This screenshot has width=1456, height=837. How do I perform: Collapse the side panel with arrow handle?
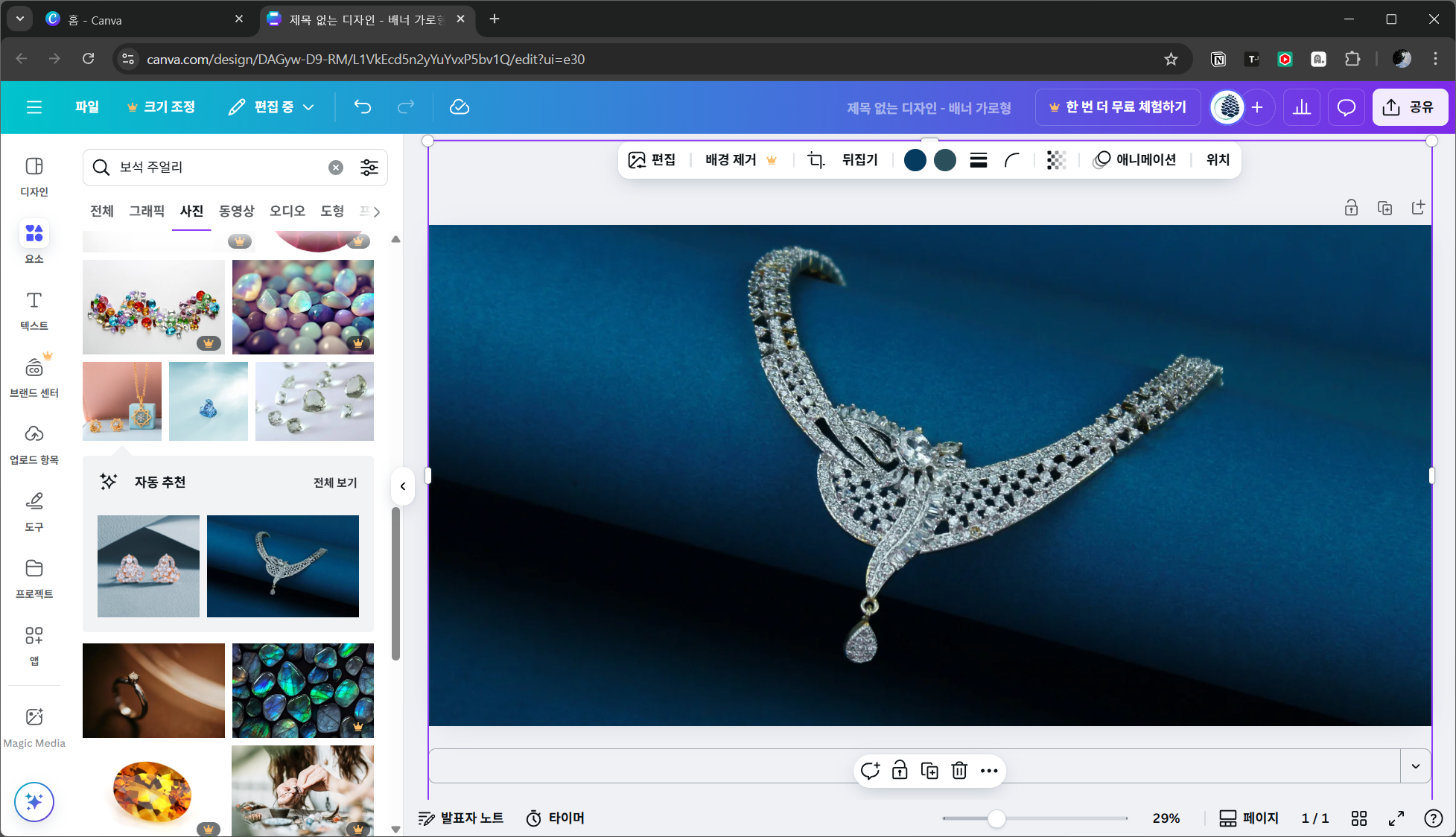pyautogui.click(x=403, y=486)
